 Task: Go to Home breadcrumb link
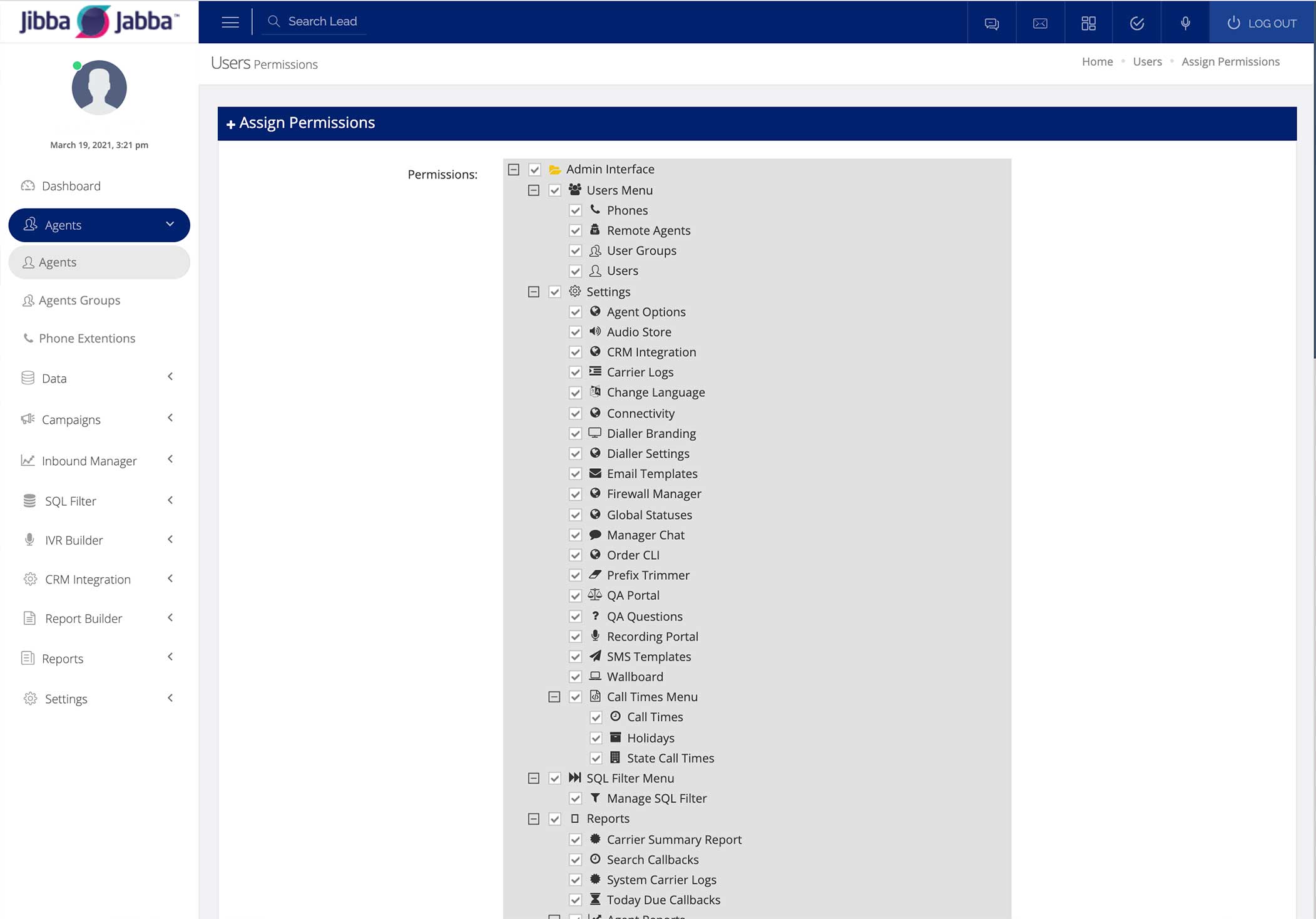[x=1097, y=61]
